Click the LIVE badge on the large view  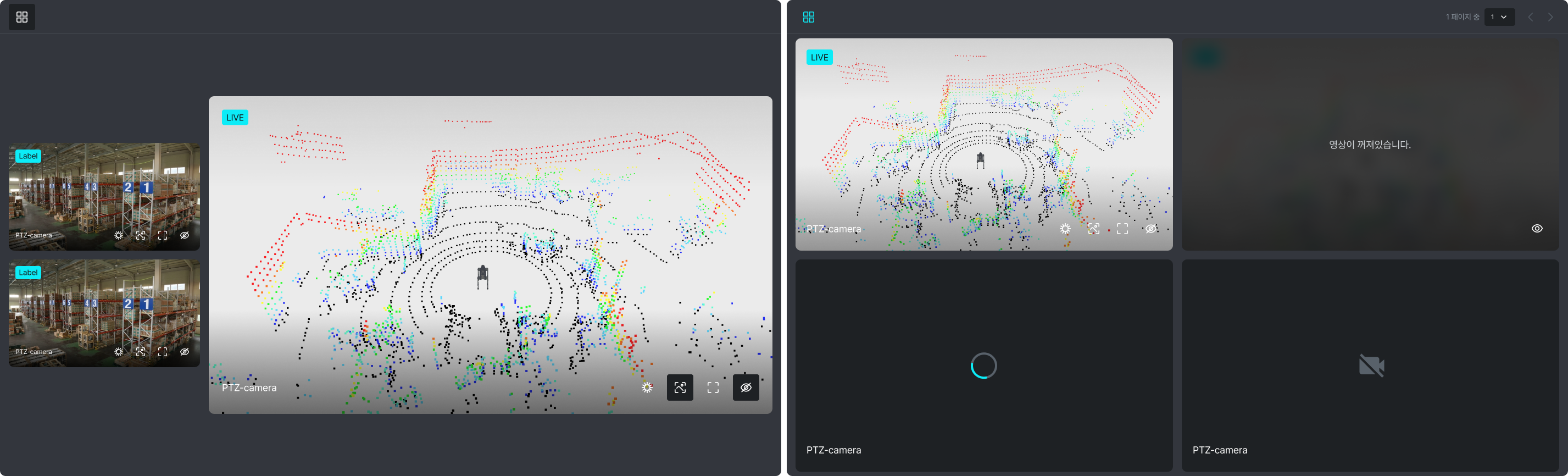[235, 118]
